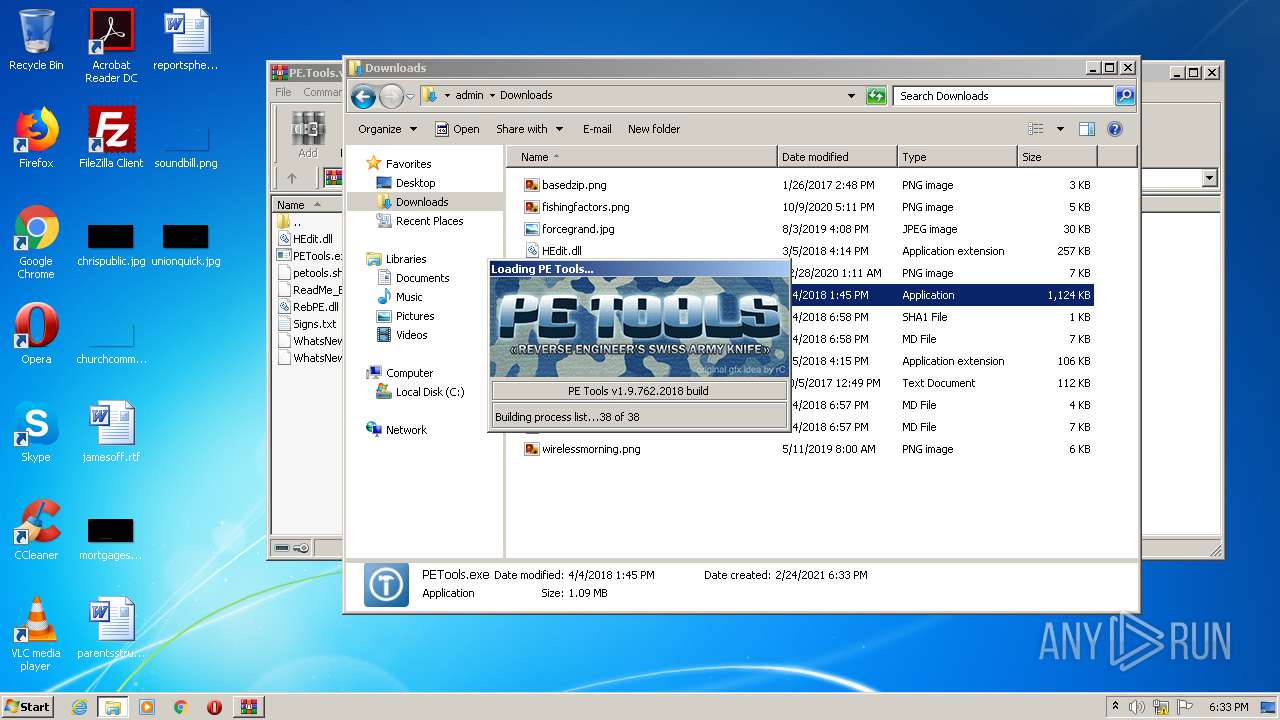The width and height of the screenshot is (1280, 720).
Task: Select fishingfactors.png file
Action: coord(585,207)
